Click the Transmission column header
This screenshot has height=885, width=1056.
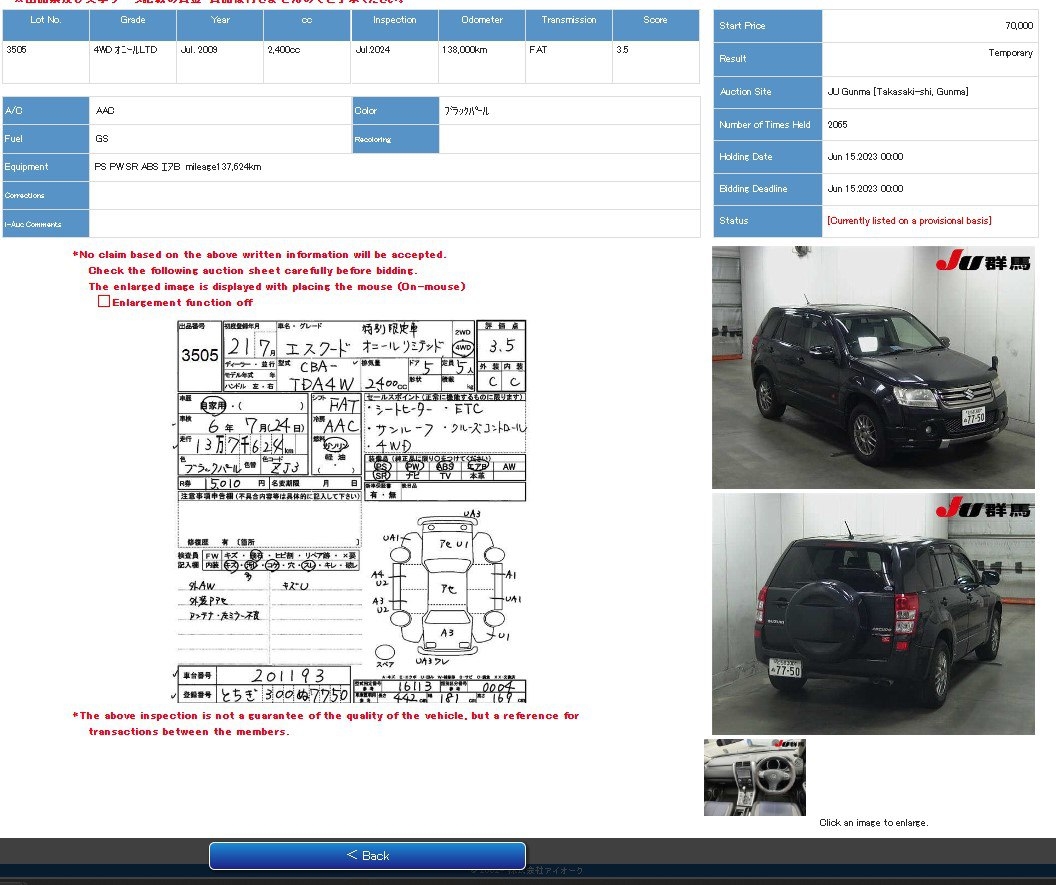point(569,20)
